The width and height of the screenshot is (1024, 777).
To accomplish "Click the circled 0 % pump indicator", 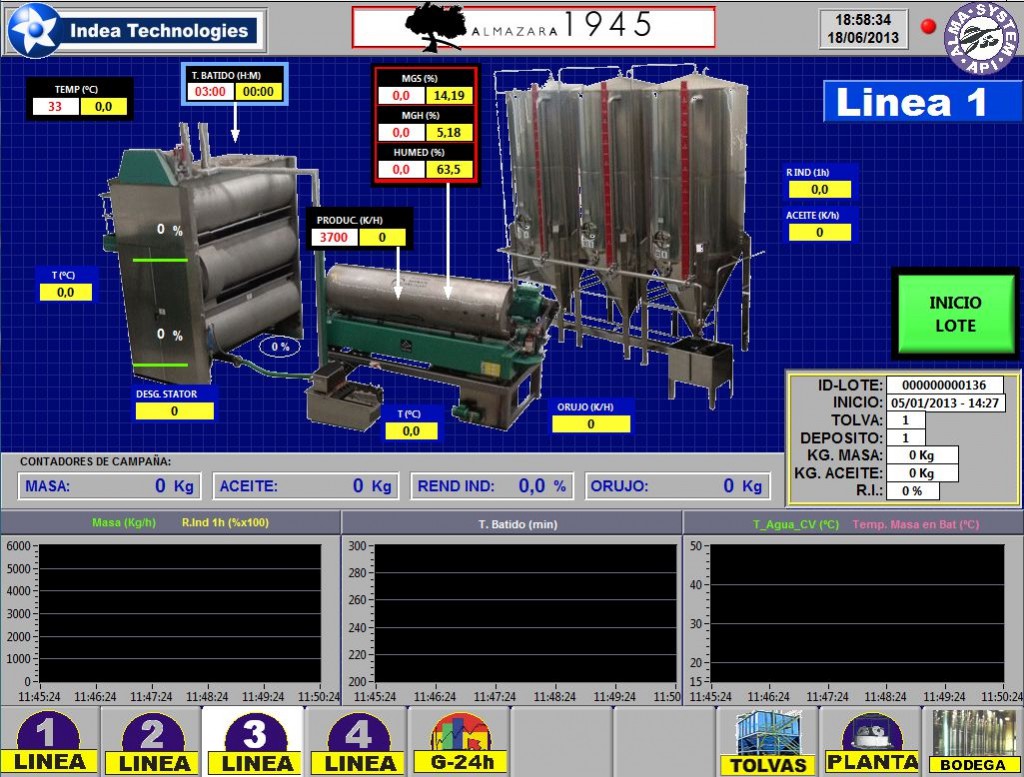I will pos(280,346).
